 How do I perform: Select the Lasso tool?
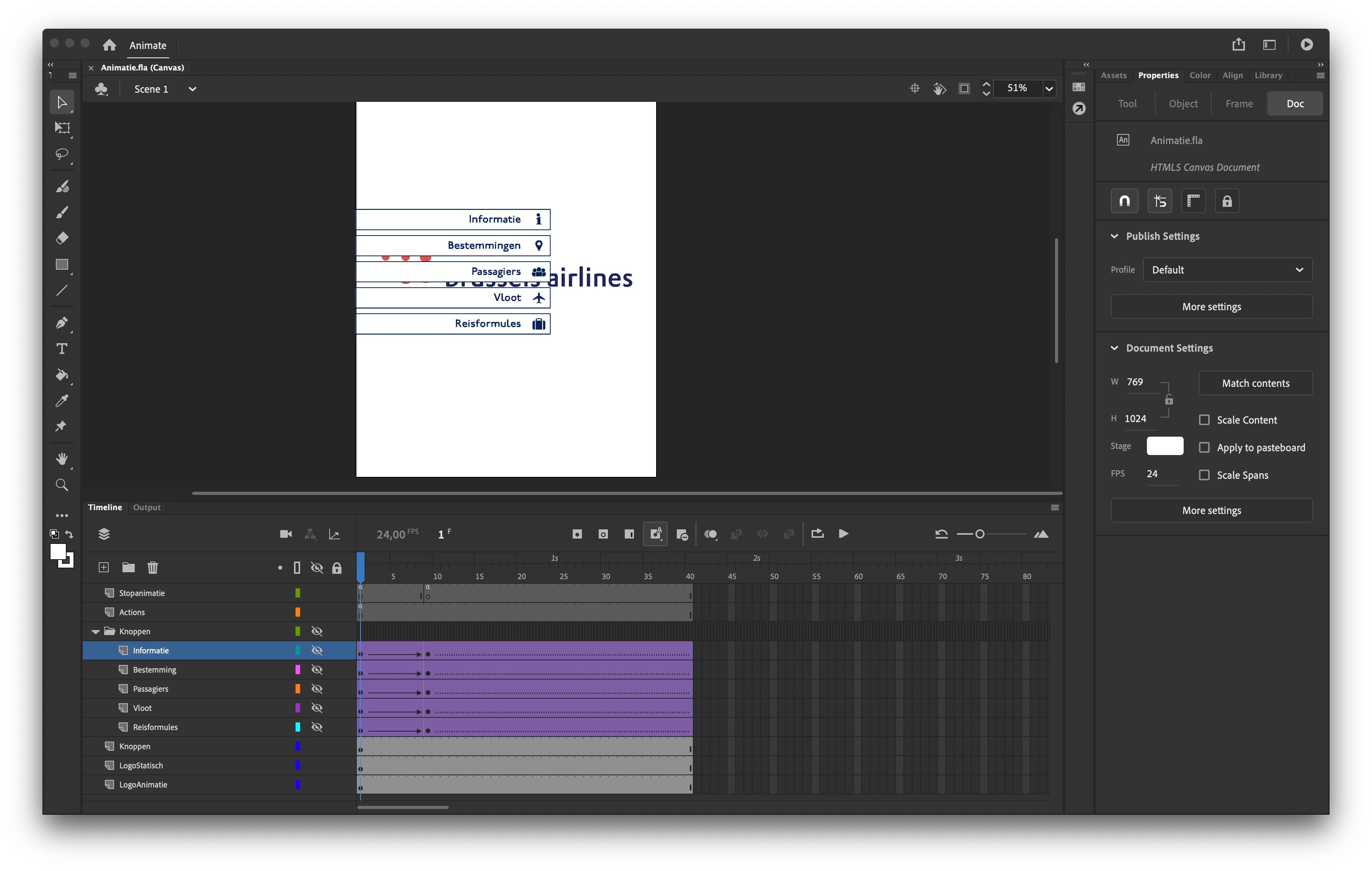(x=62, y=154)
